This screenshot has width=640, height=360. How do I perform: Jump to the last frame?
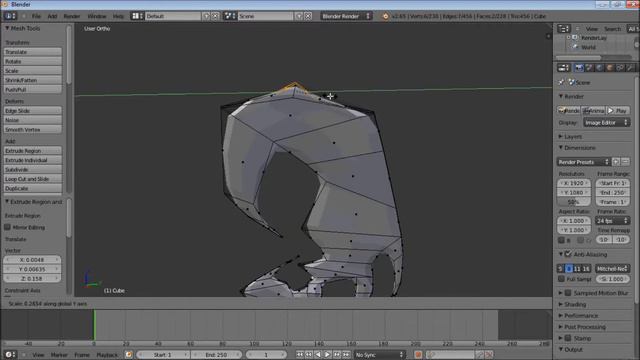(346, 355)
